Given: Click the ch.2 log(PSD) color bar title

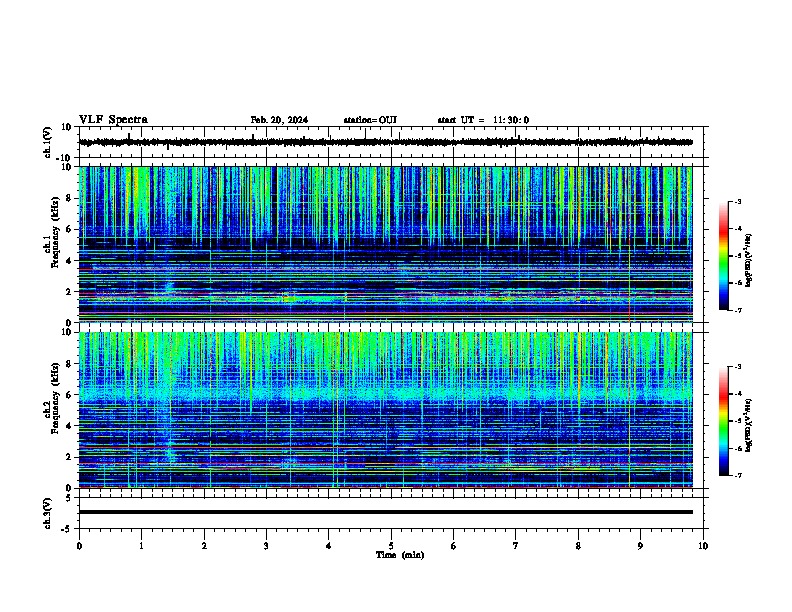Looking at the screenshot, I should tap(749, 425).
